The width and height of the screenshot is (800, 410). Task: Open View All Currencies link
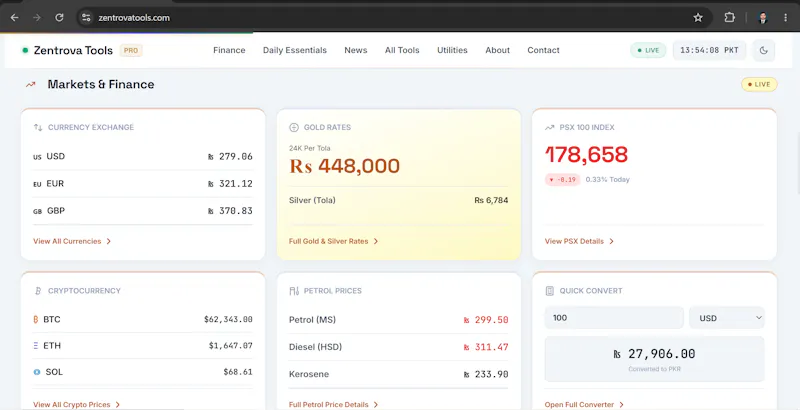point(72,241)
